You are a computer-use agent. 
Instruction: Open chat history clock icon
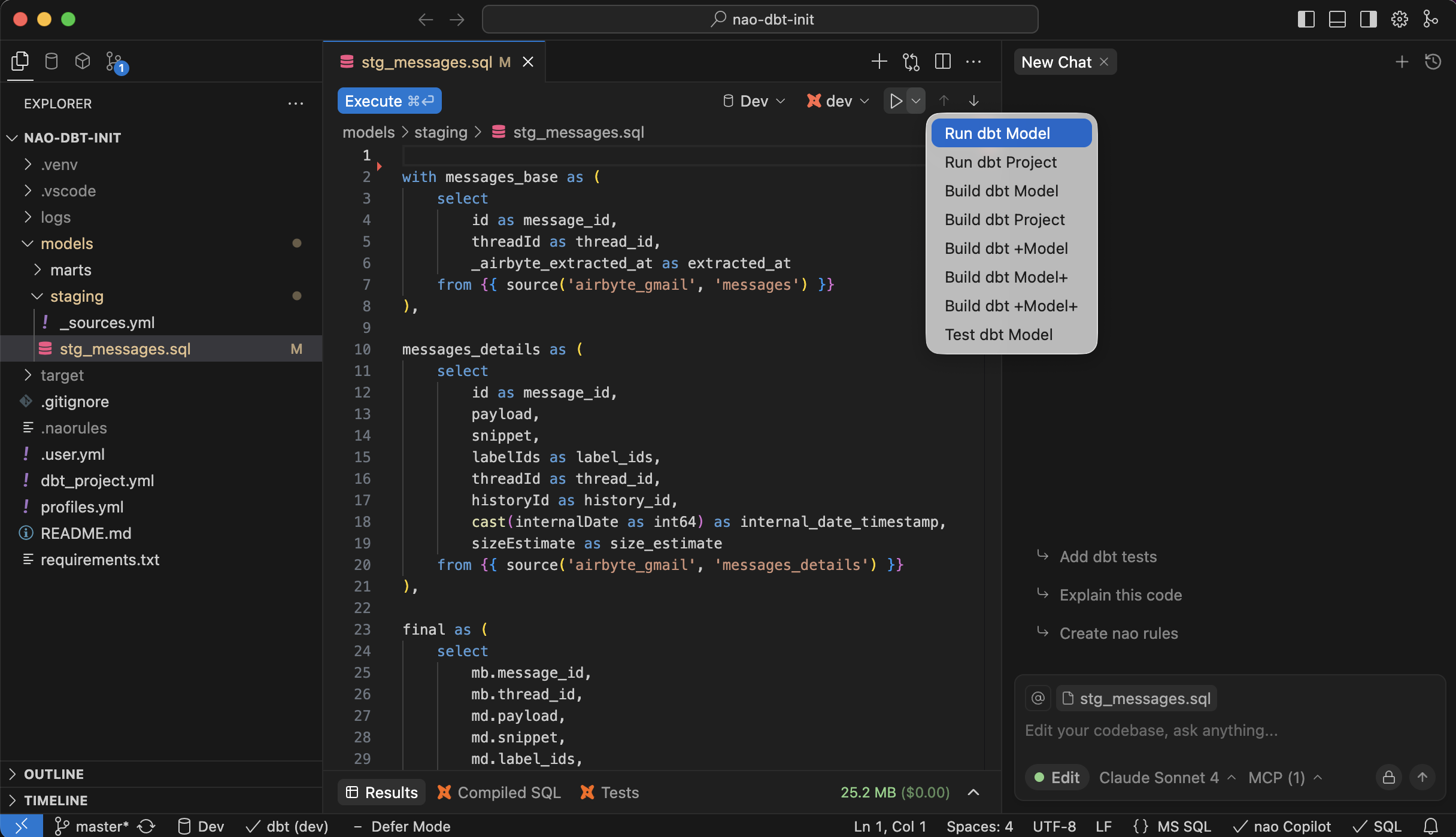coord(1433,62)
